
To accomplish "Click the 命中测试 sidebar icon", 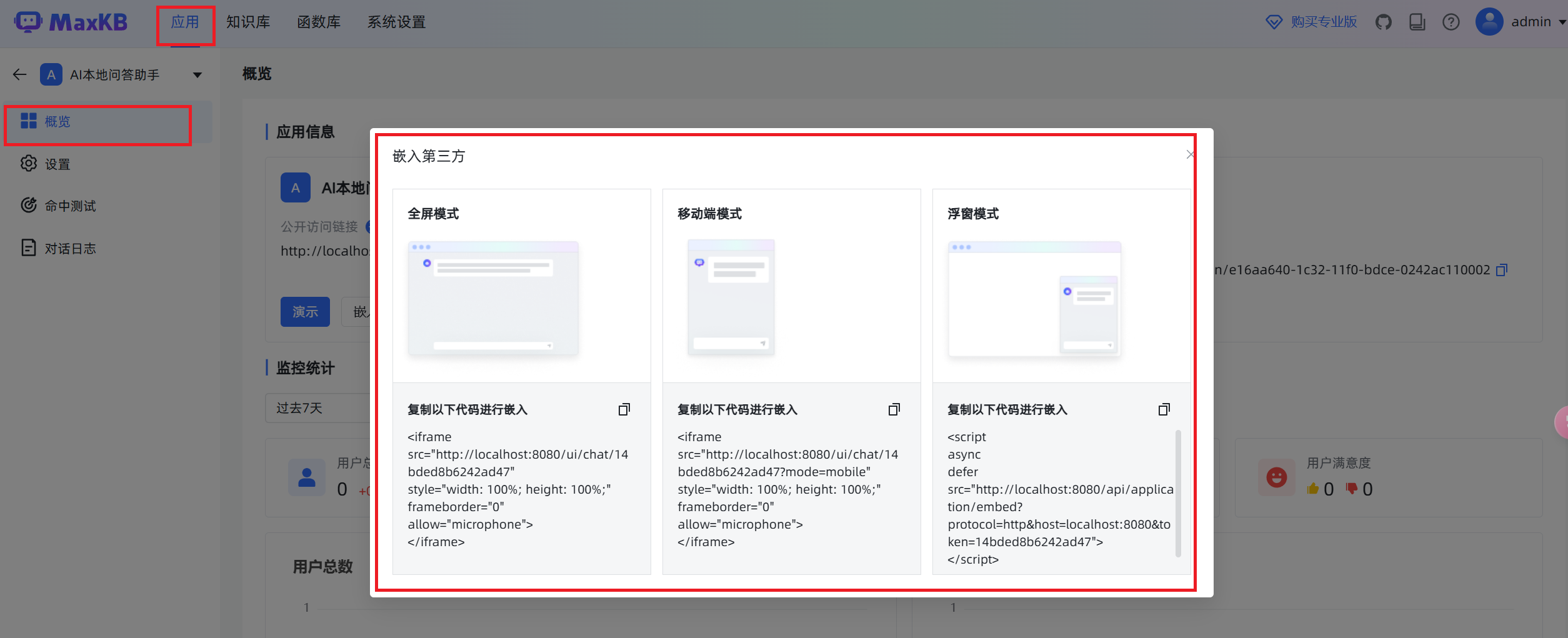I will [29, 205].
